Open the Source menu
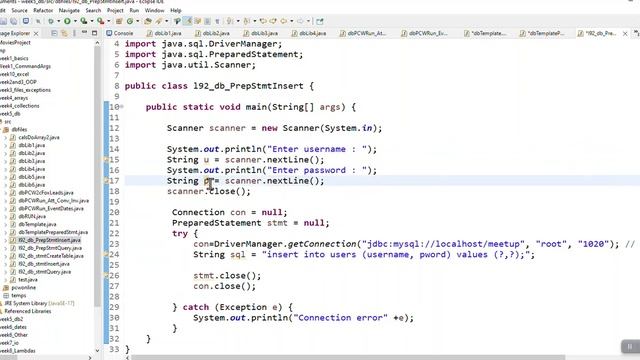 [19, 10]
